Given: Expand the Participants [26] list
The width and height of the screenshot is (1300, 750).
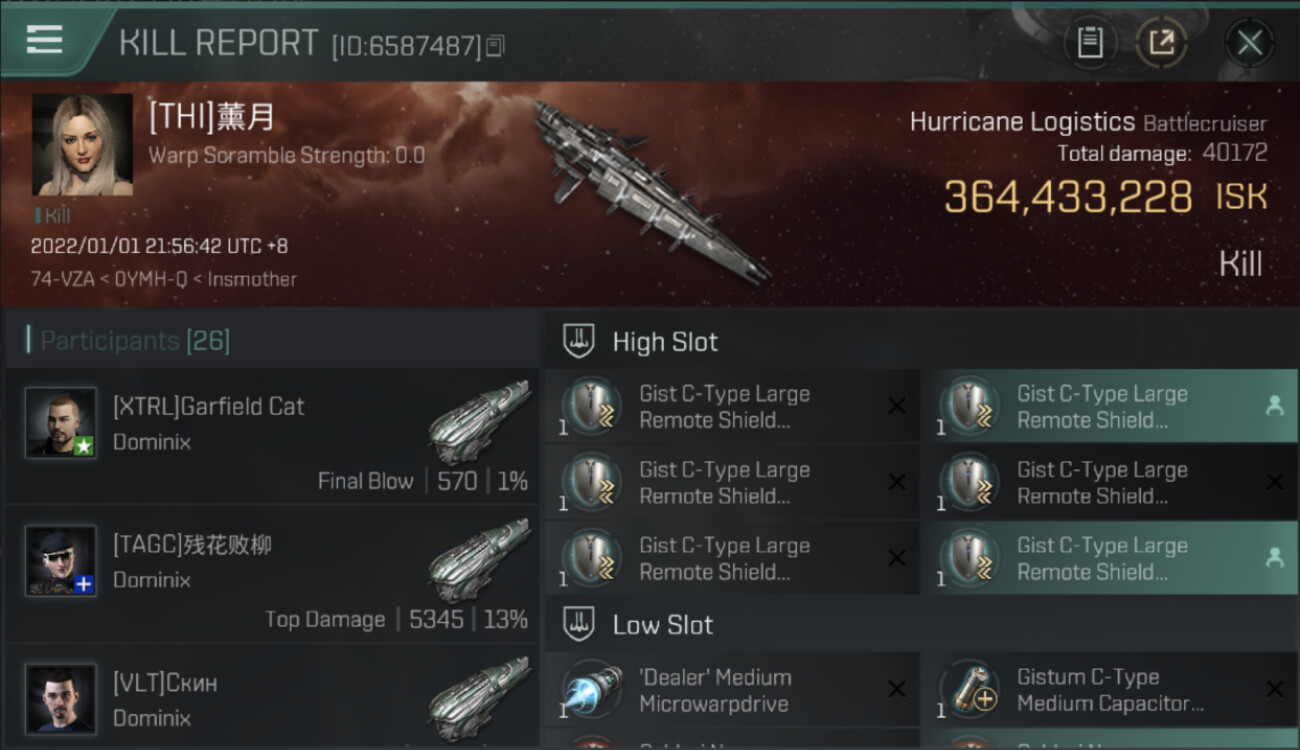Looking at the screenshot, I should pos(135,341).
